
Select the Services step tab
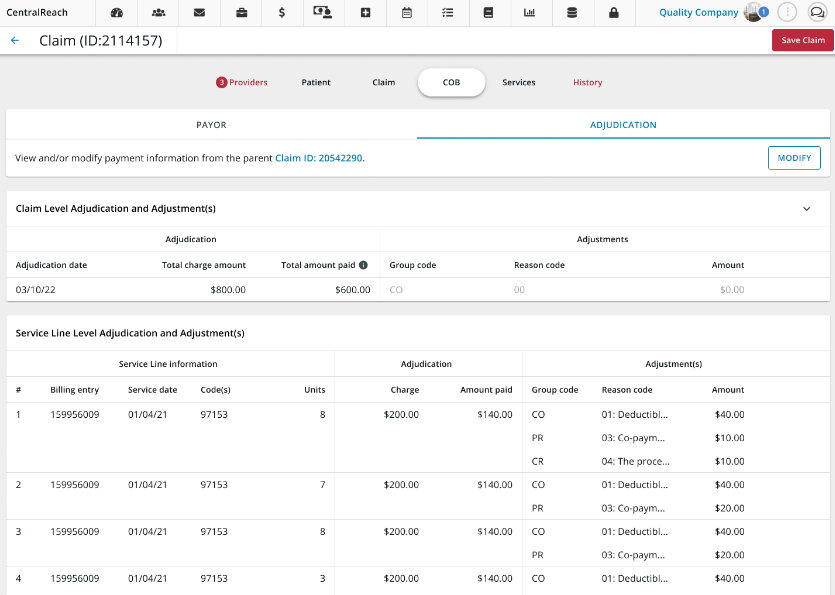click(x=518, y=82)
